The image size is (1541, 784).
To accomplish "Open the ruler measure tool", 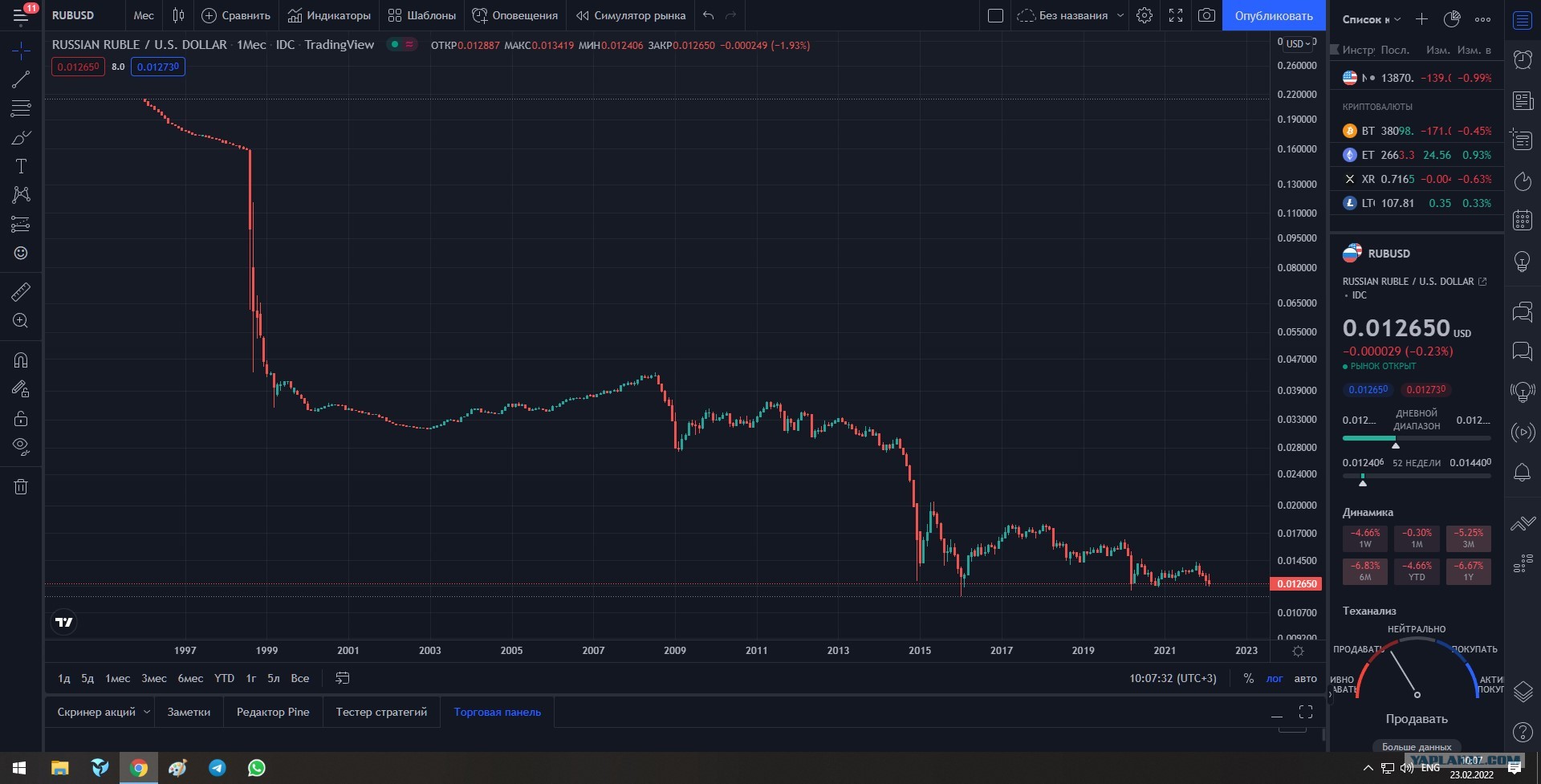I will click(x=21, y=291).
